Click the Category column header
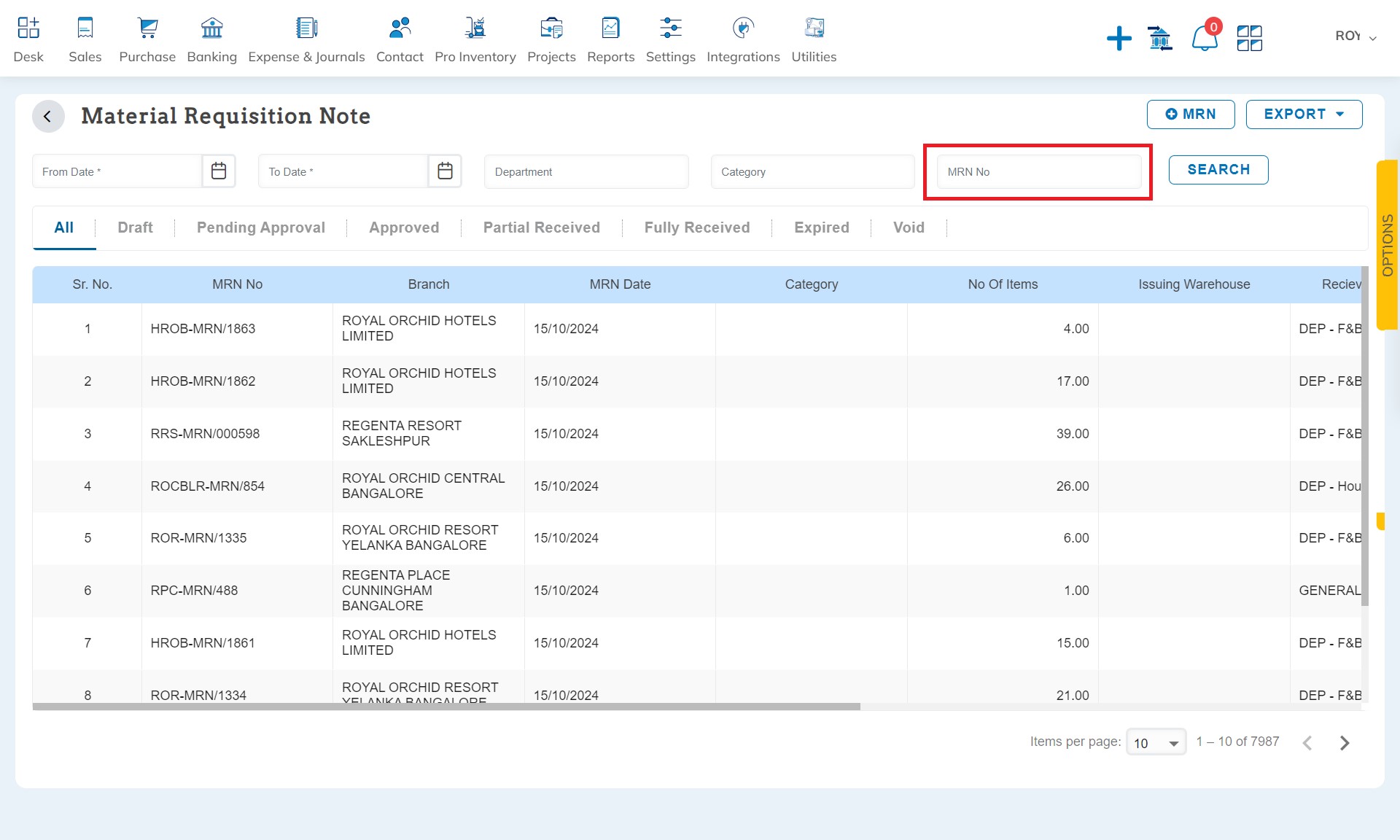Viewport: 1400px width, 840px height. (x=811, y=284)
